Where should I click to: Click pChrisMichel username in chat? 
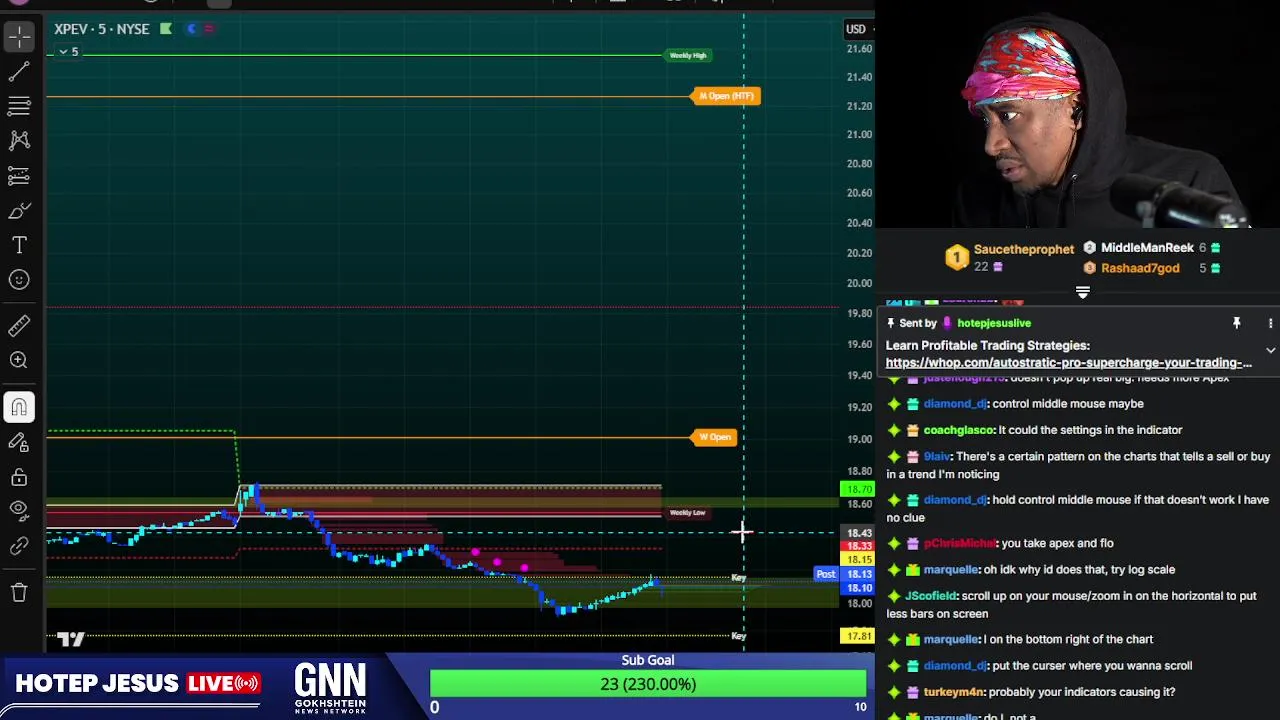click(959, 543)
